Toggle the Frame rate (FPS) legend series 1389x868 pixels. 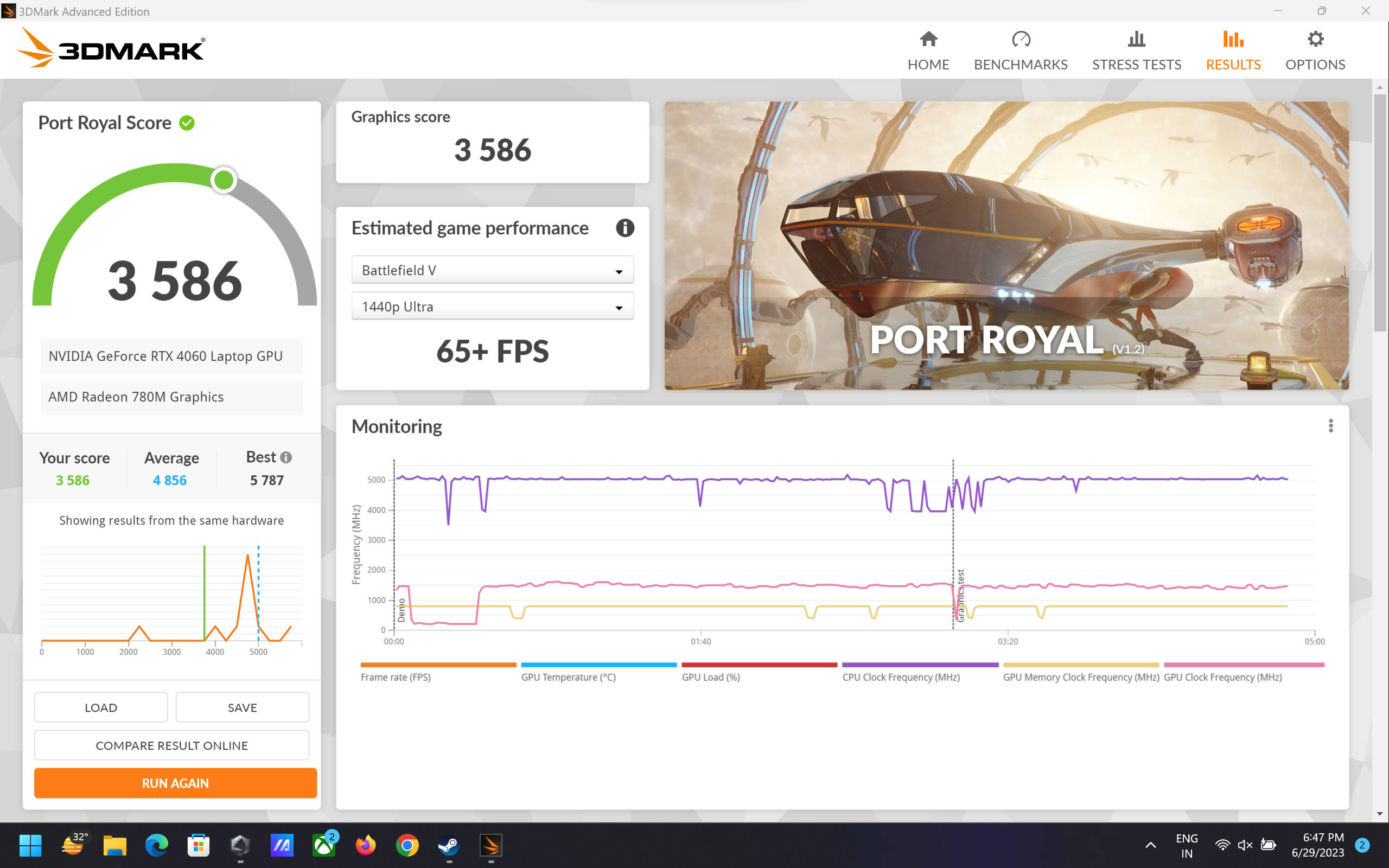coord(396,677)
